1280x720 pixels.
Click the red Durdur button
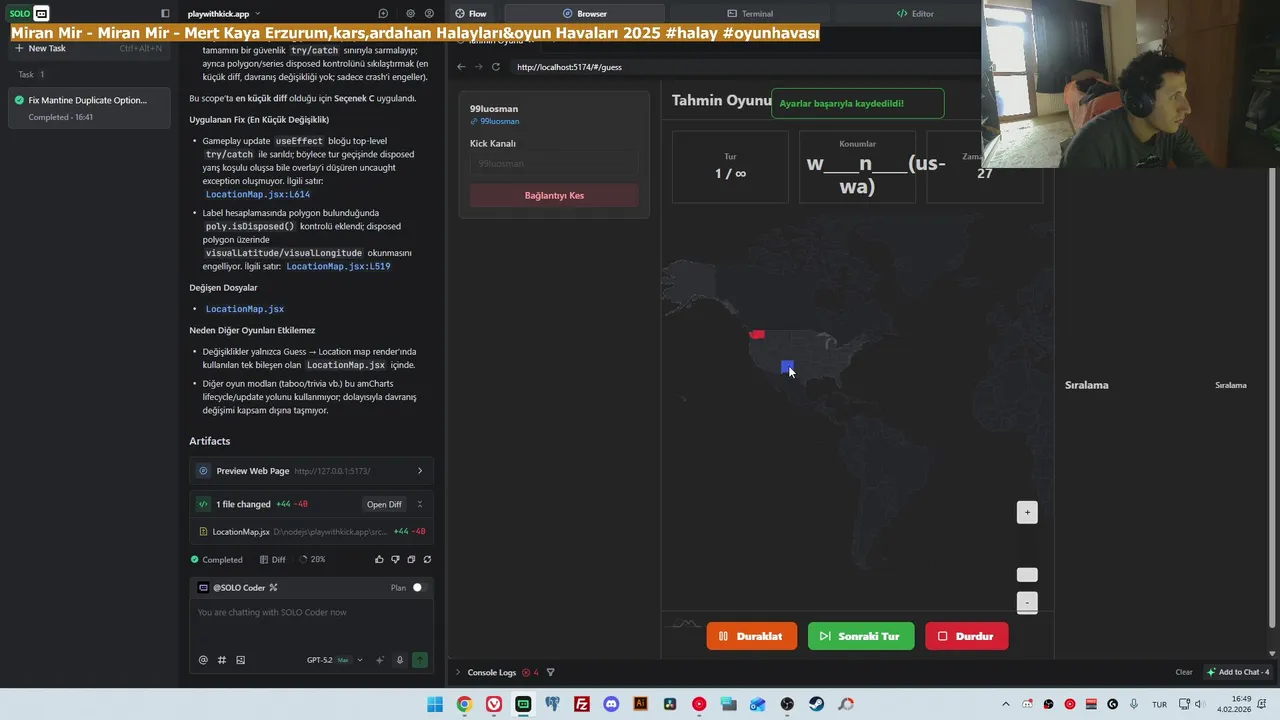tap(967, 636)
